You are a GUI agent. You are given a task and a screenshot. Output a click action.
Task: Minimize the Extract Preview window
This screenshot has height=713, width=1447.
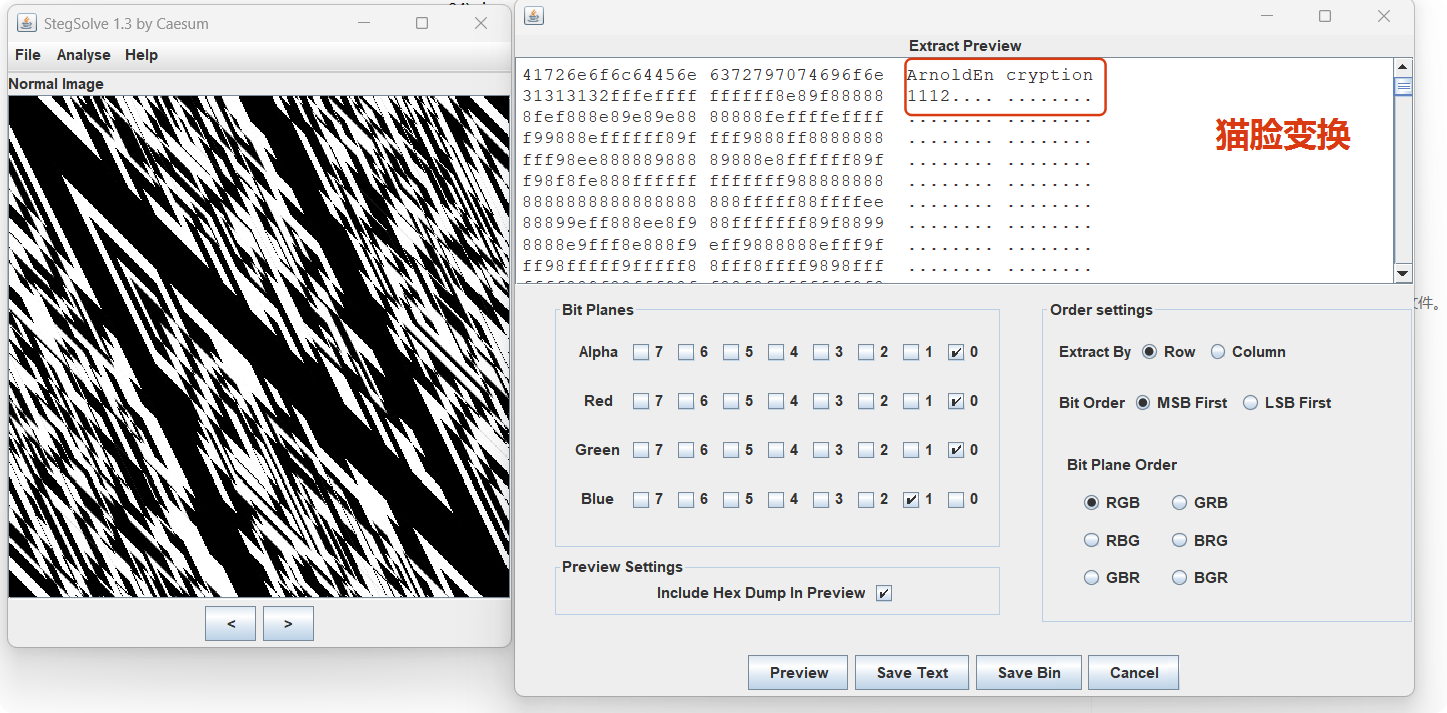coord(1267,16)
